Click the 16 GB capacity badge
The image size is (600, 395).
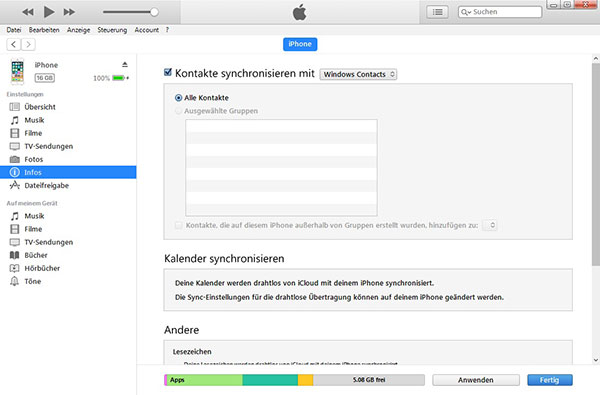[x=45, y=78]
